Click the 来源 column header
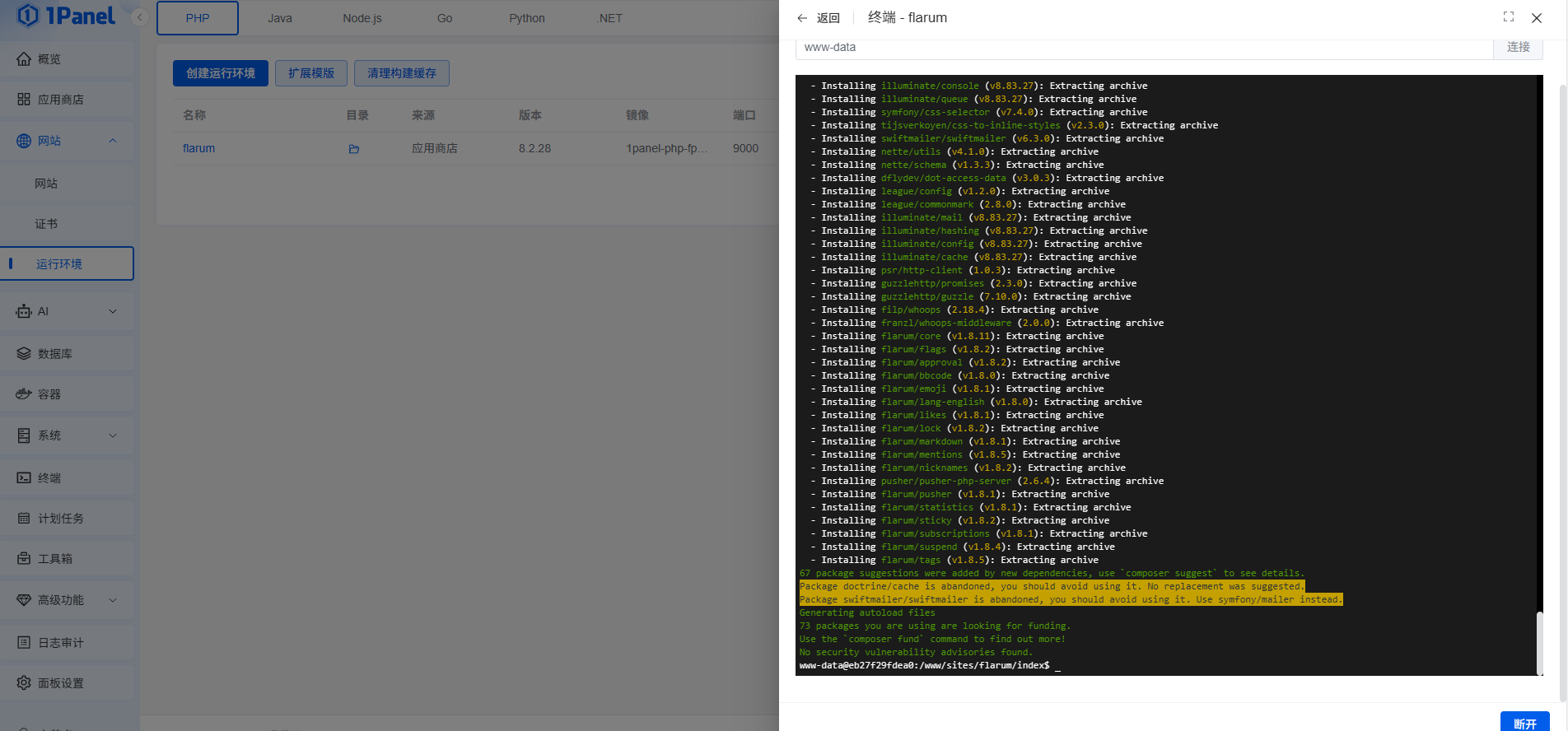The image size is (1568, 731). pyautogui.click(x=423, y=115)
